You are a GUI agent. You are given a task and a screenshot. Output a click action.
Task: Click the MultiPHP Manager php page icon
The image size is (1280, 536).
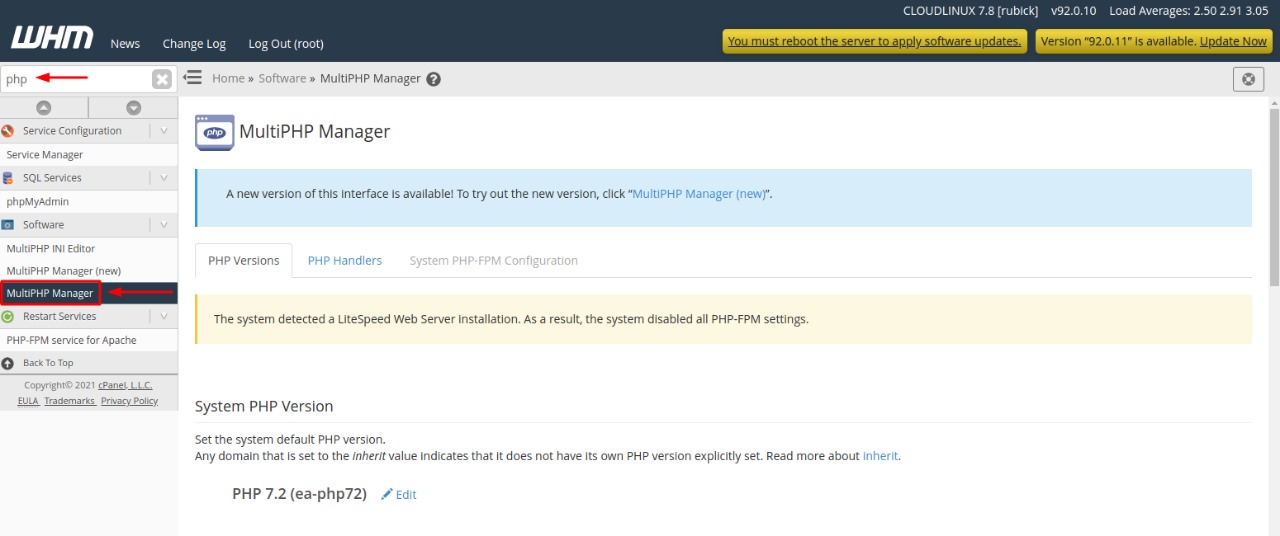214,132
